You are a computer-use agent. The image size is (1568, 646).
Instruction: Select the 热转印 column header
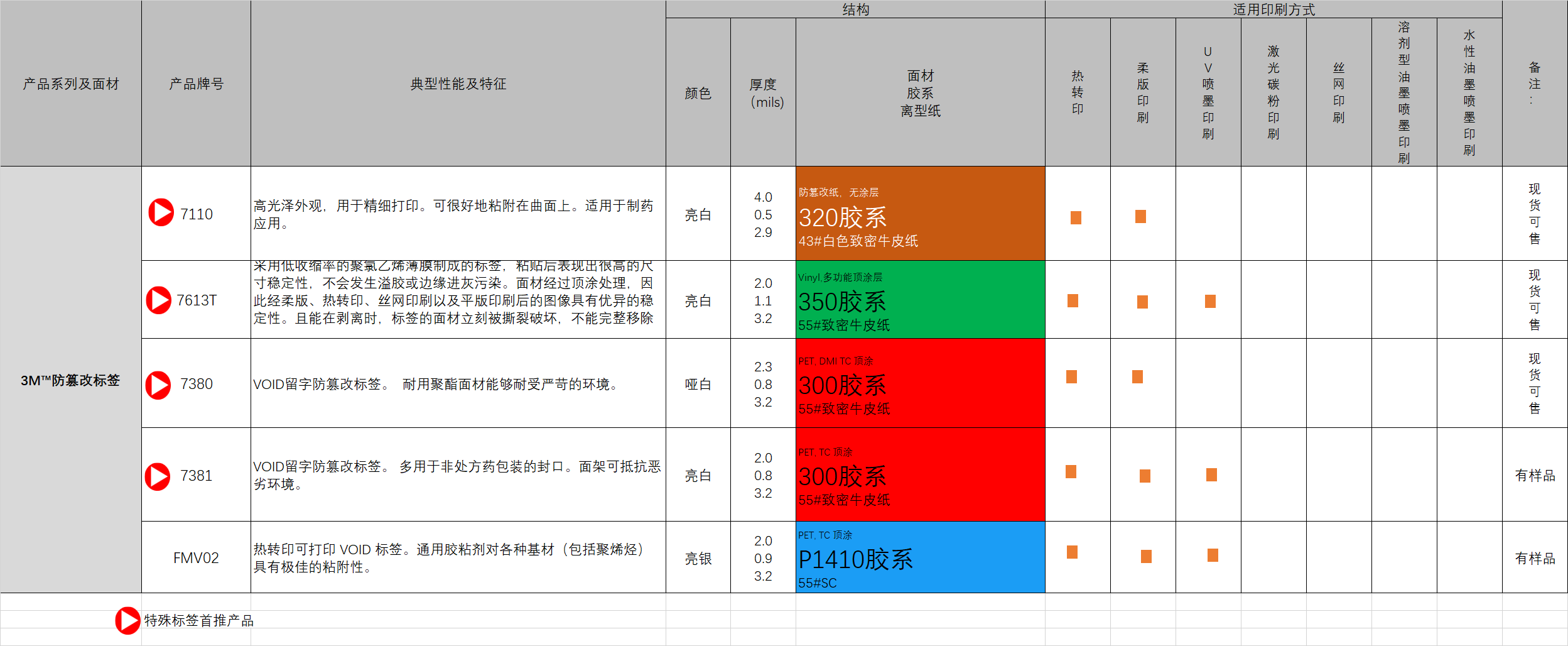[x=1078, y=92]
